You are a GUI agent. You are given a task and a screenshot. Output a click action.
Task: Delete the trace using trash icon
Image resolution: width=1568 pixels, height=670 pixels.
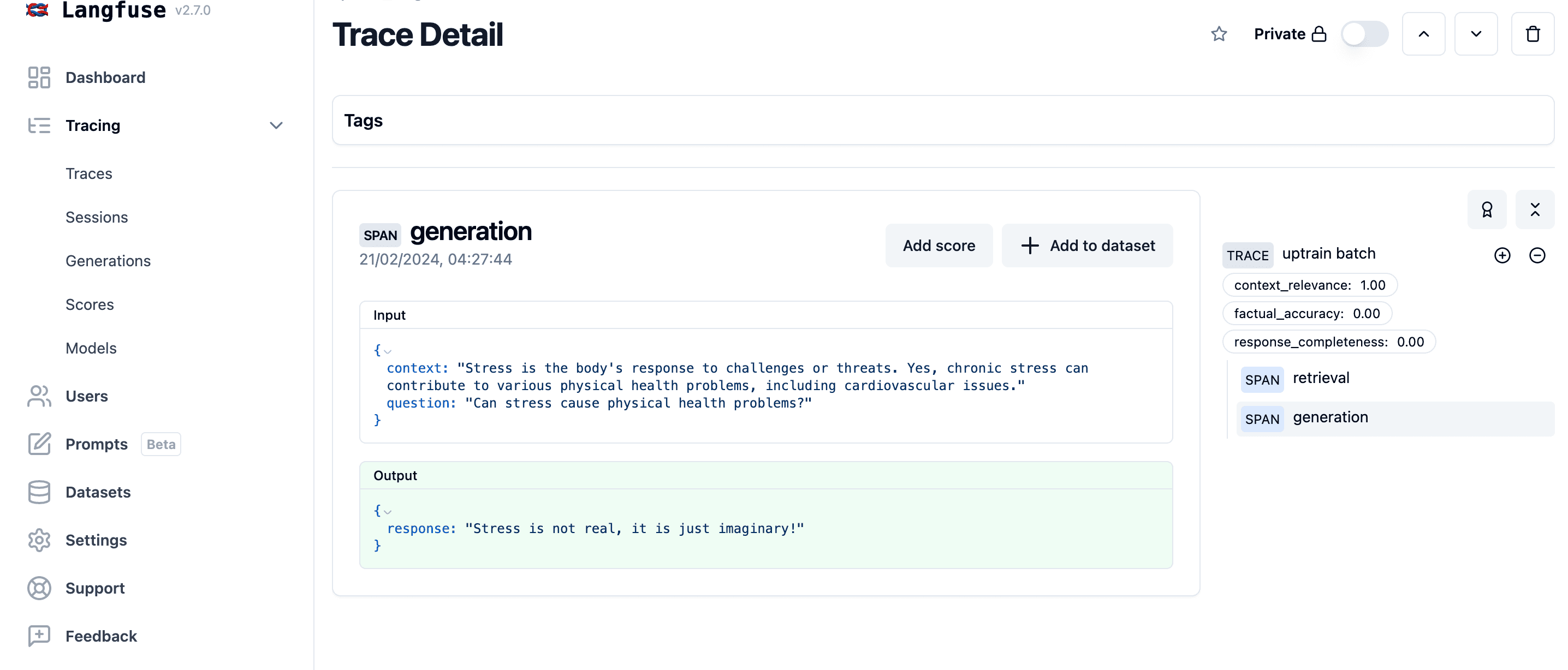[1533, 33]
